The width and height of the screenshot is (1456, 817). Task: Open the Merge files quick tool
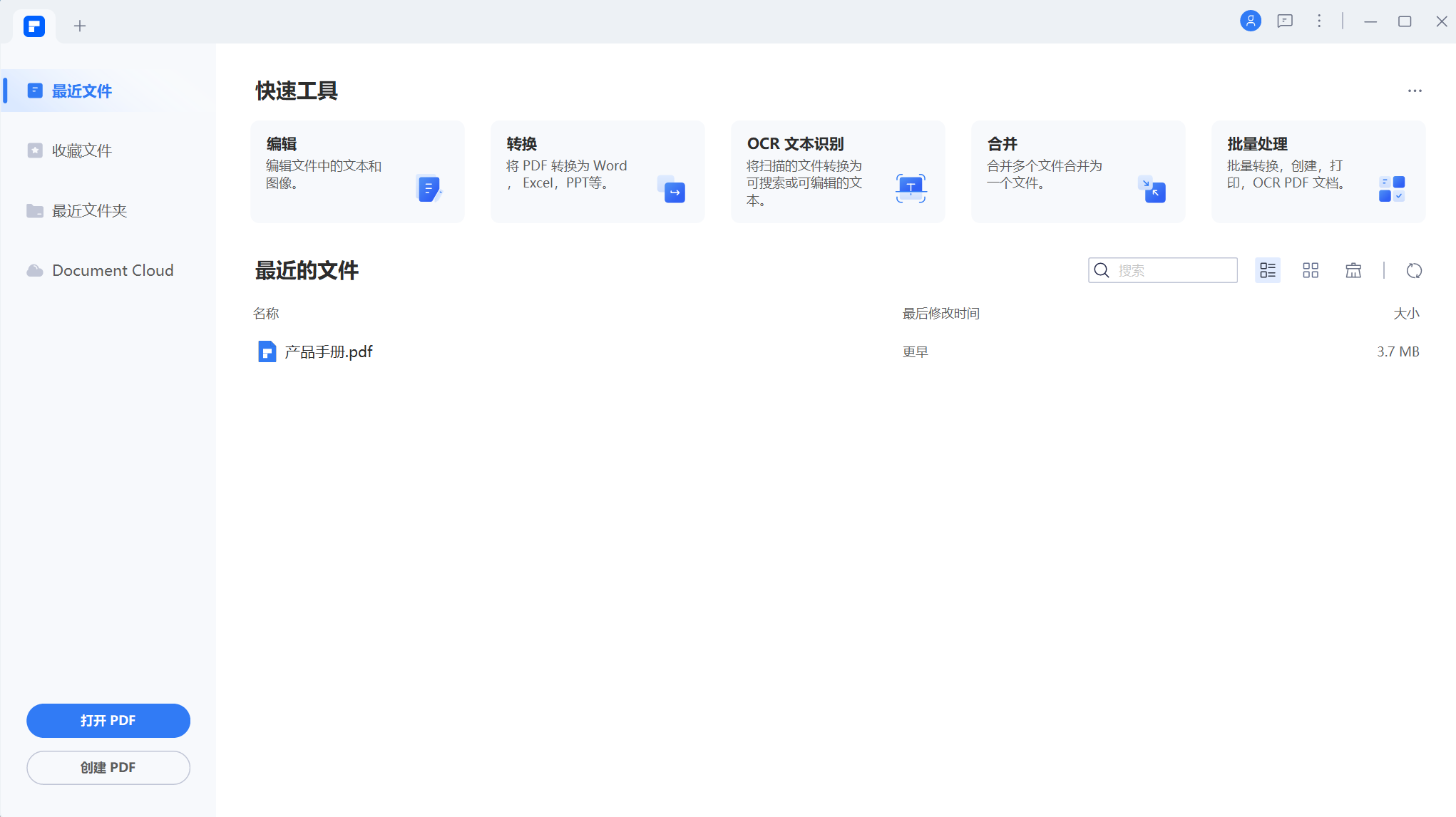1077,171
